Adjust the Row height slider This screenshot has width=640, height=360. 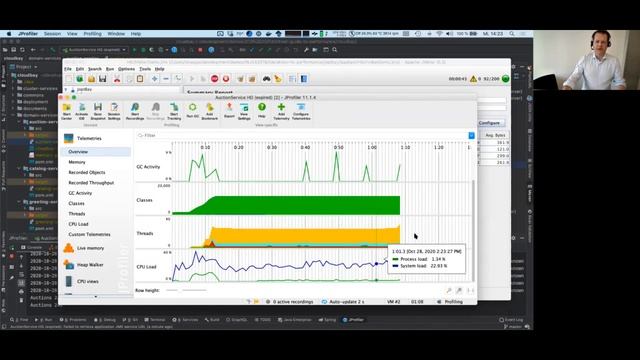click(187, 290)
